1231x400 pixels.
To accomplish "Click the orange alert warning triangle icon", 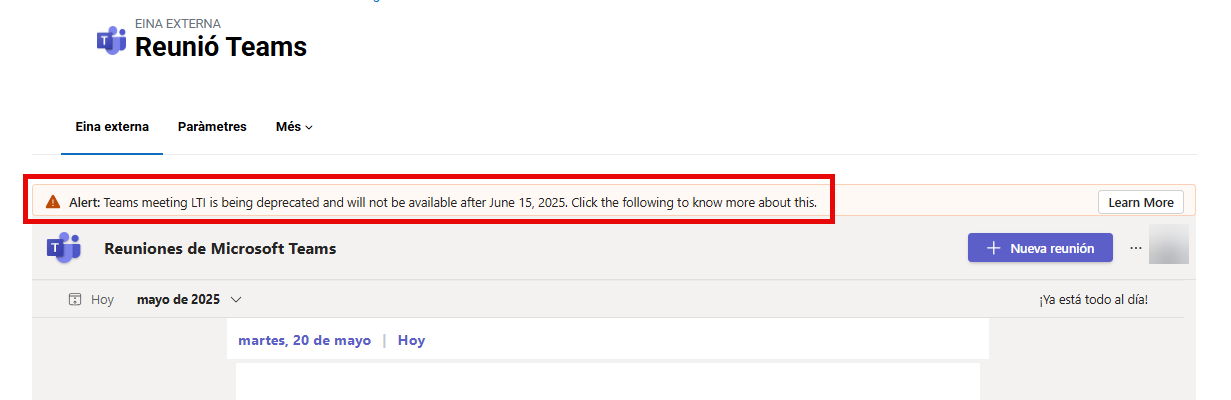I will coord(53,202).
